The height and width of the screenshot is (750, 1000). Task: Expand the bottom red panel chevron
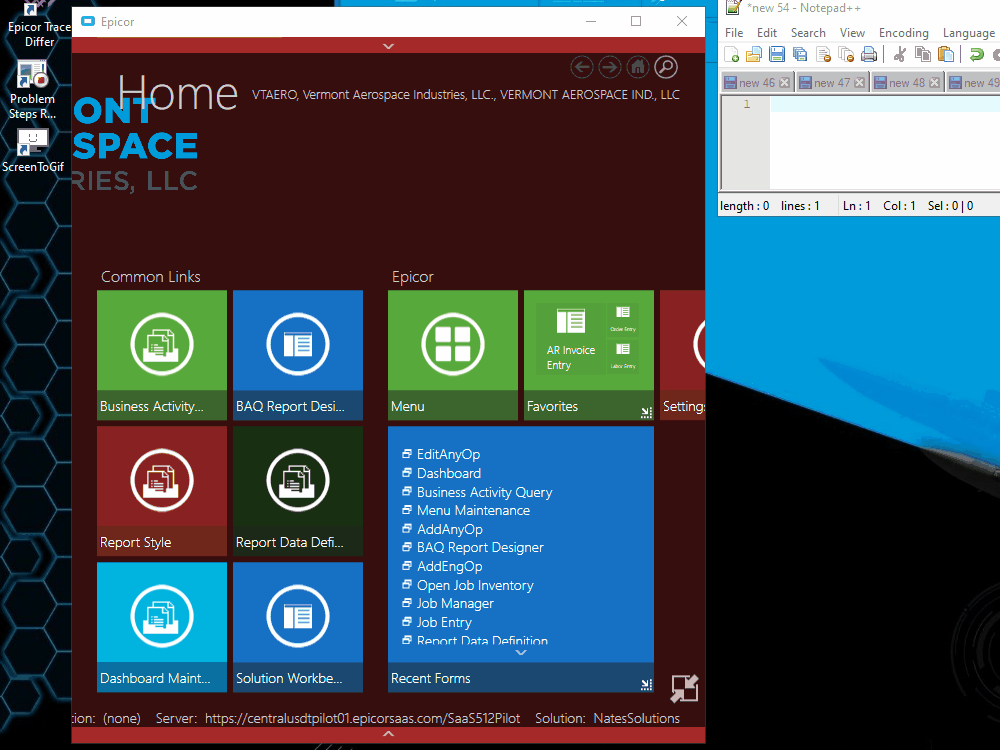coord(388,734)
